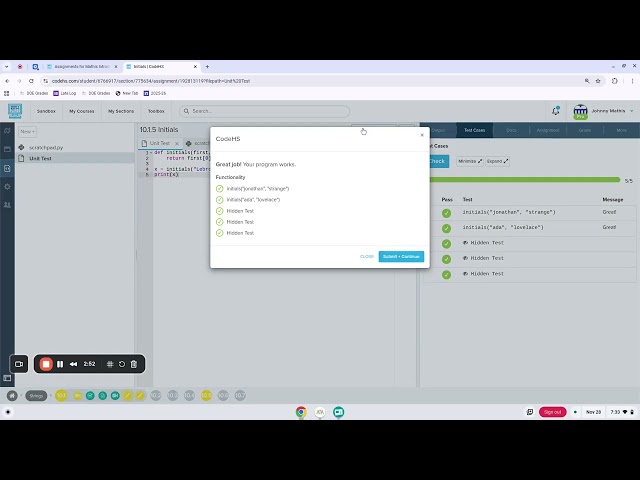Jump to lesson 10.3 bubble
This screenshot has width=640, height=480.
[173, 396]
